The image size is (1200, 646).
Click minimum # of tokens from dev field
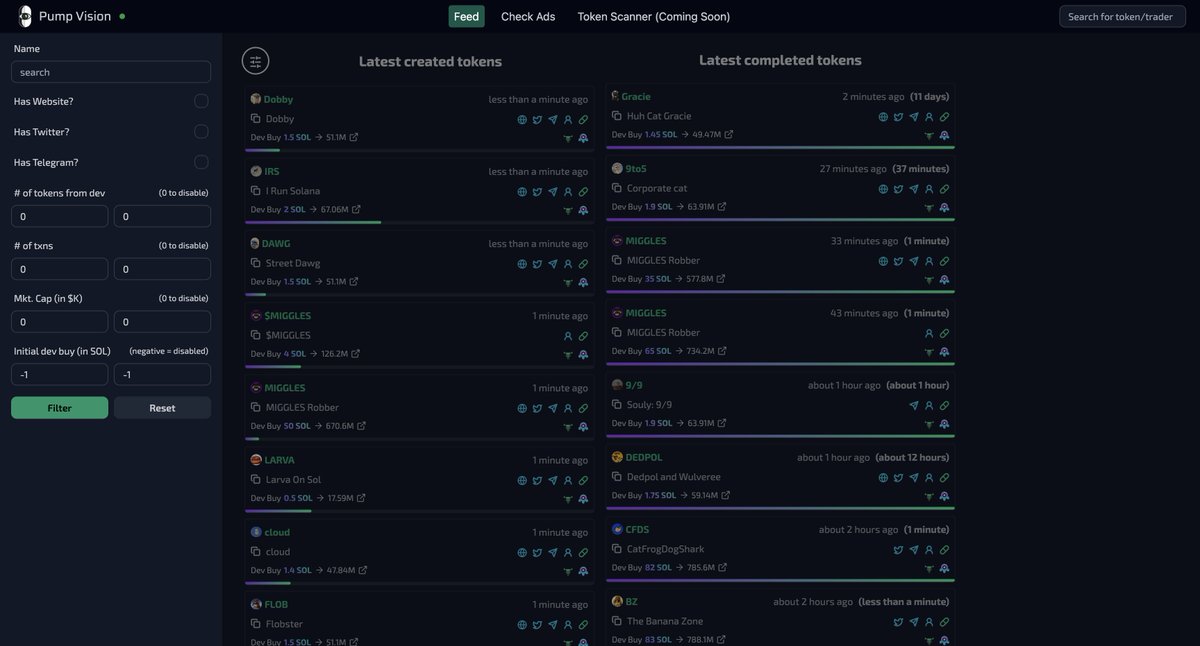pyautogui.click(x=59, y=216)
